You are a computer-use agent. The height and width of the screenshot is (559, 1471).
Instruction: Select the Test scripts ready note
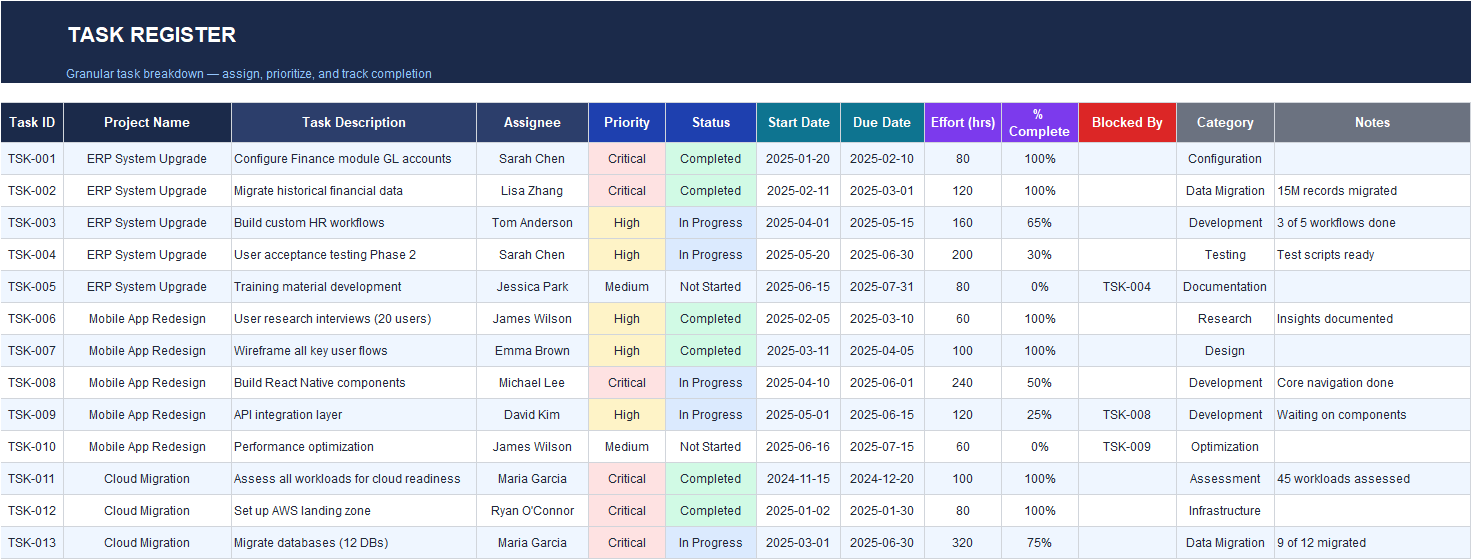(1372, 254)
